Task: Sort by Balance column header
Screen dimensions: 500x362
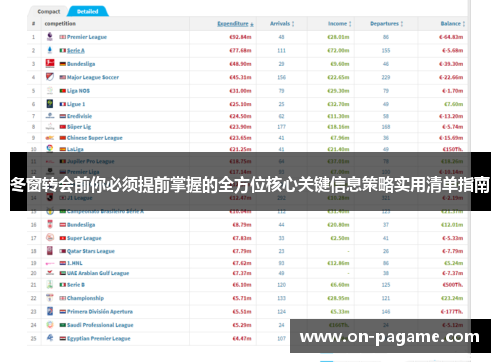Action: 453,24
